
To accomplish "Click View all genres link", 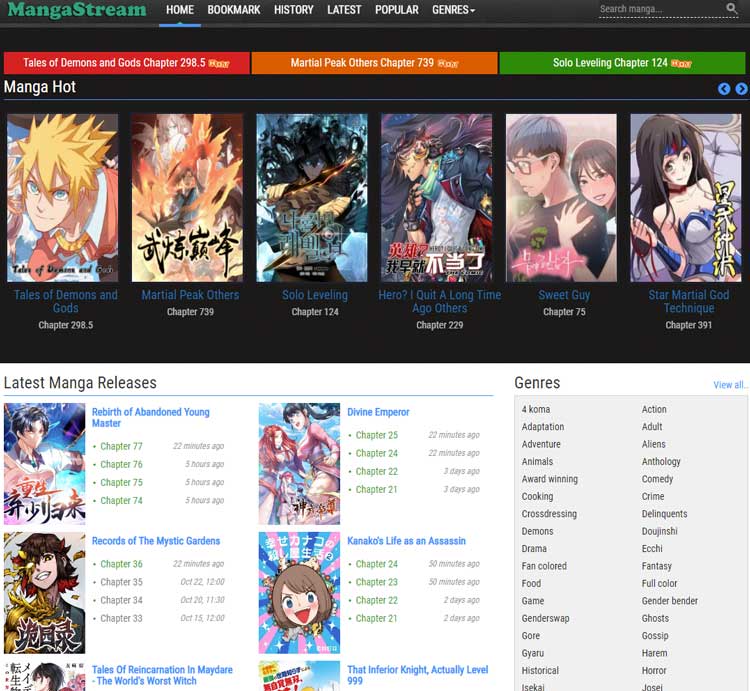I will click(730, 385).
